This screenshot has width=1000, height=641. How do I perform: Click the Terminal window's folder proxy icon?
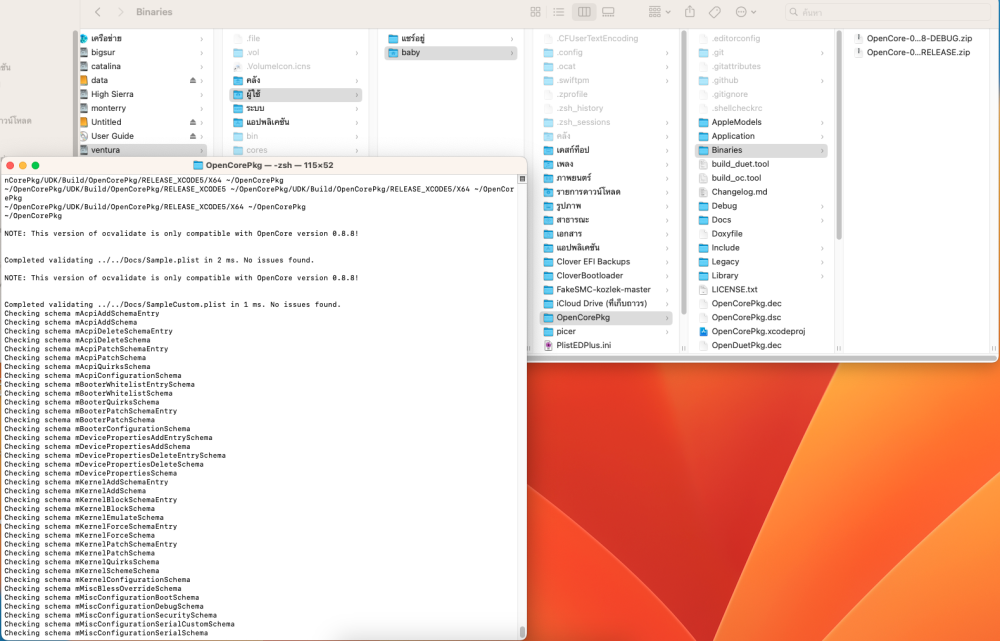tap(198, 165)
